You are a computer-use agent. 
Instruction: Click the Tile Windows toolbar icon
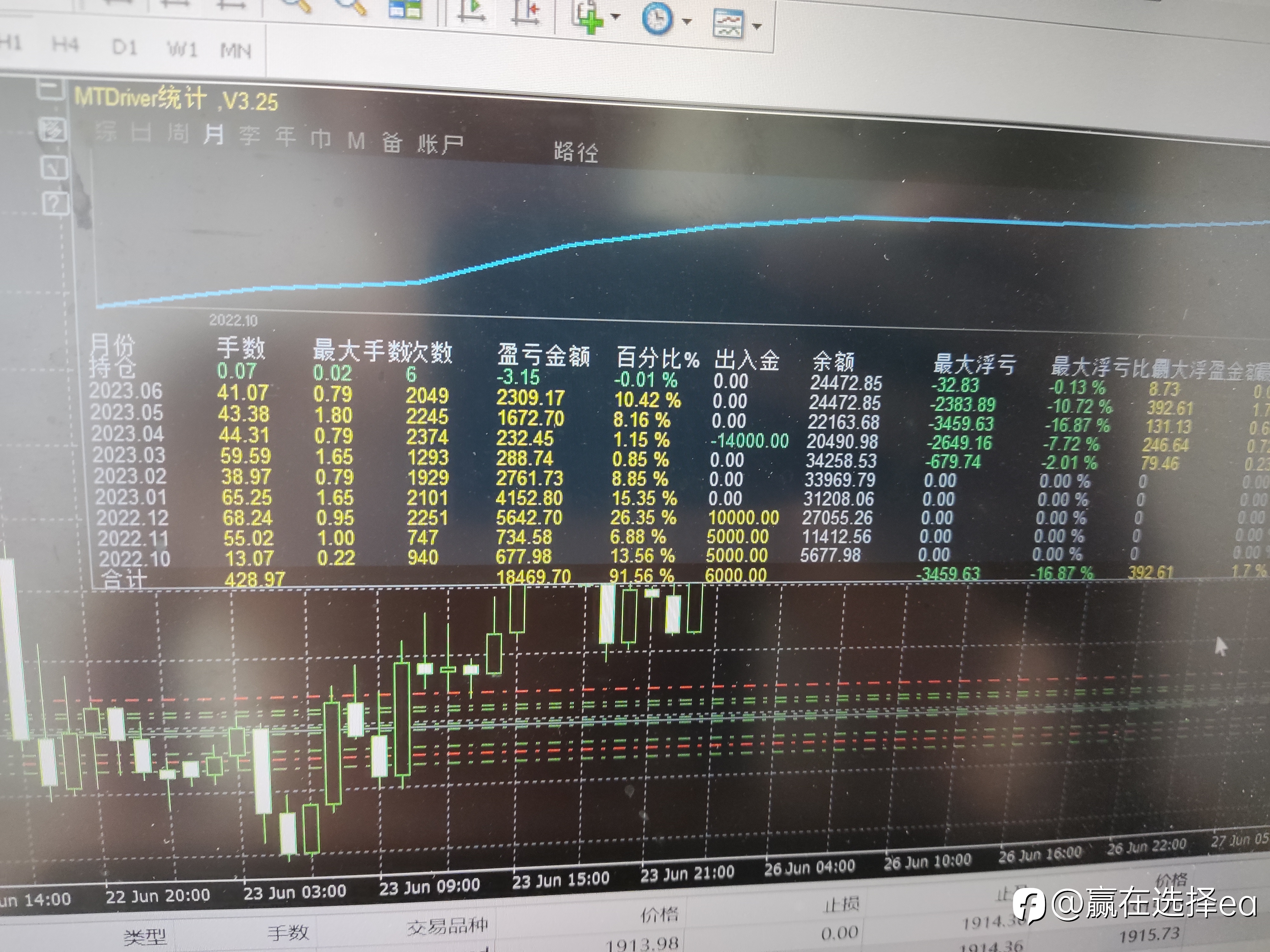click(x=405, y=9)
